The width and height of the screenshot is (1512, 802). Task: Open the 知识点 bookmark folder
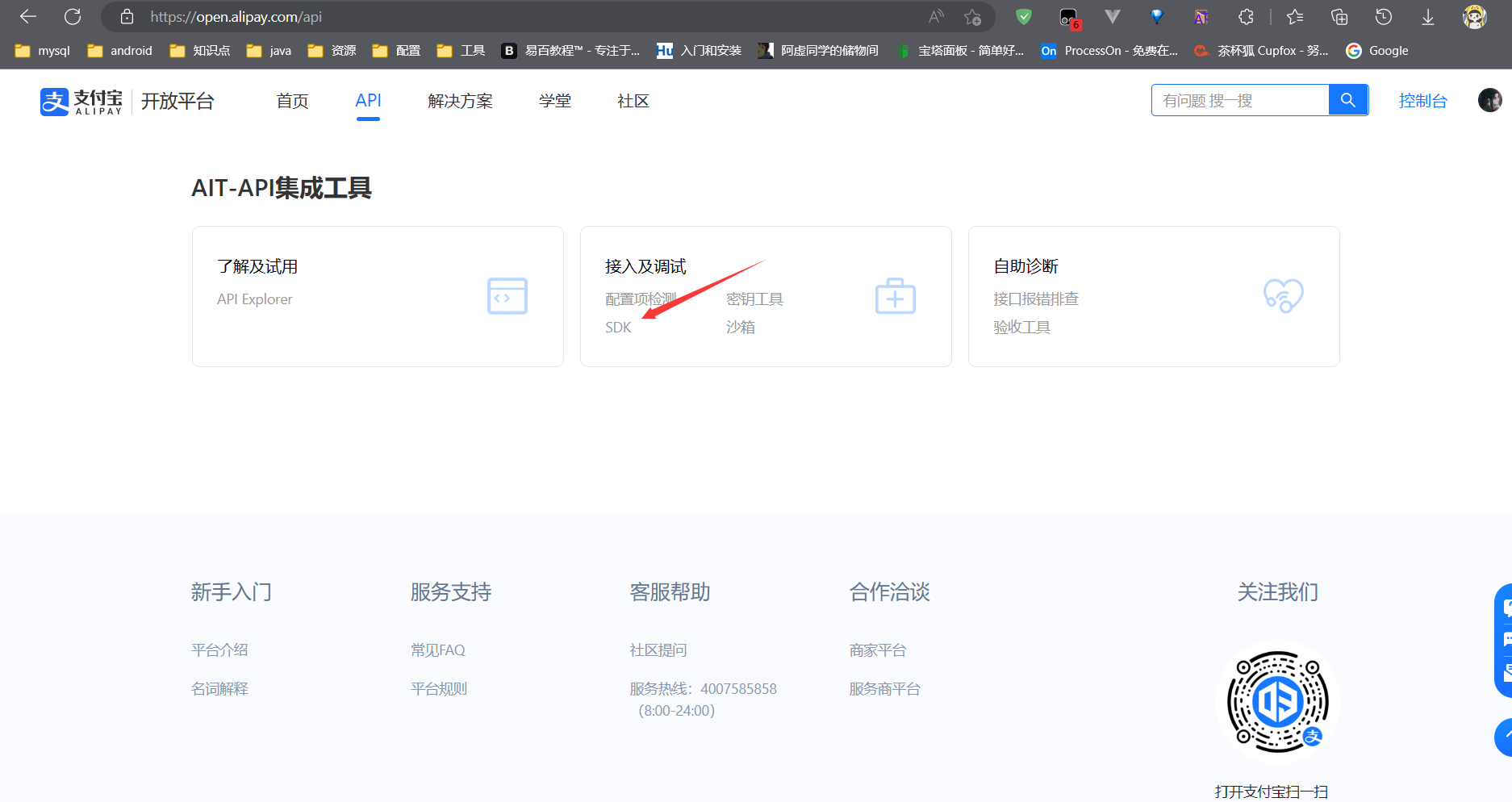pyautogui.click(x=200, y=51)
